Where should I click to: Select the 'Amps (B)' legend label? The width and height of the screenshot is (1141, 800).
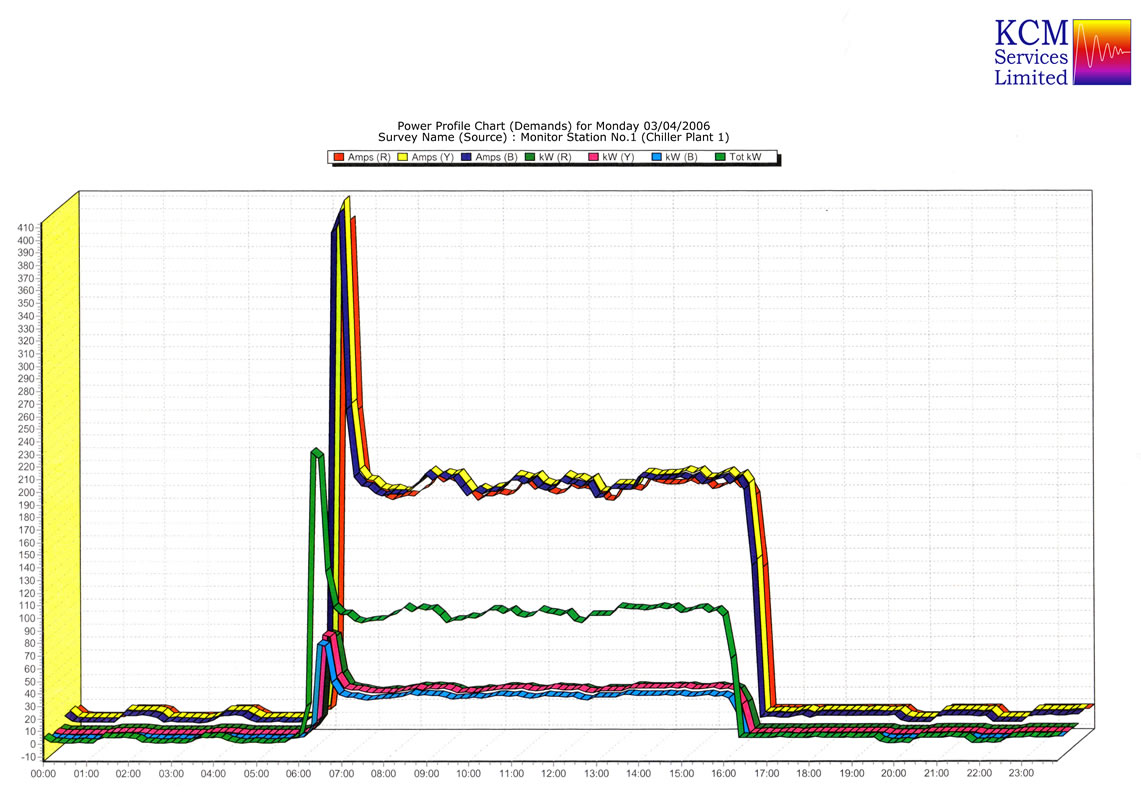point(496,157)
